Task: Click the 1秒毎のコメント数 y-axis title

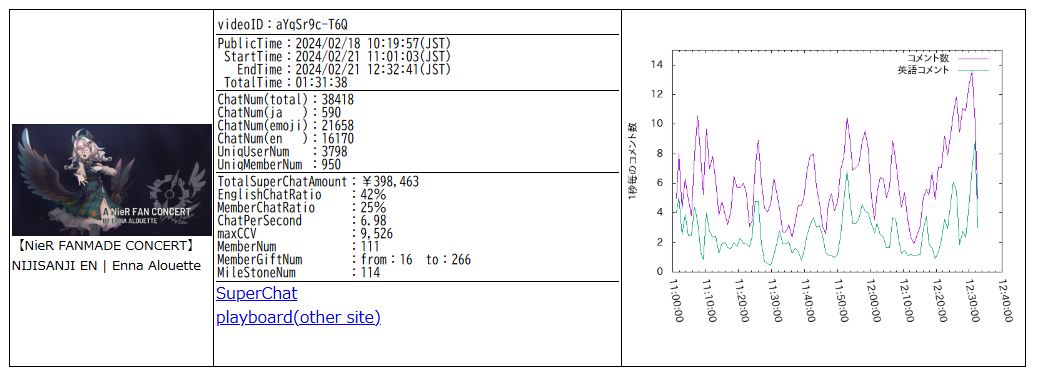Action: click(x=632, y=161)
